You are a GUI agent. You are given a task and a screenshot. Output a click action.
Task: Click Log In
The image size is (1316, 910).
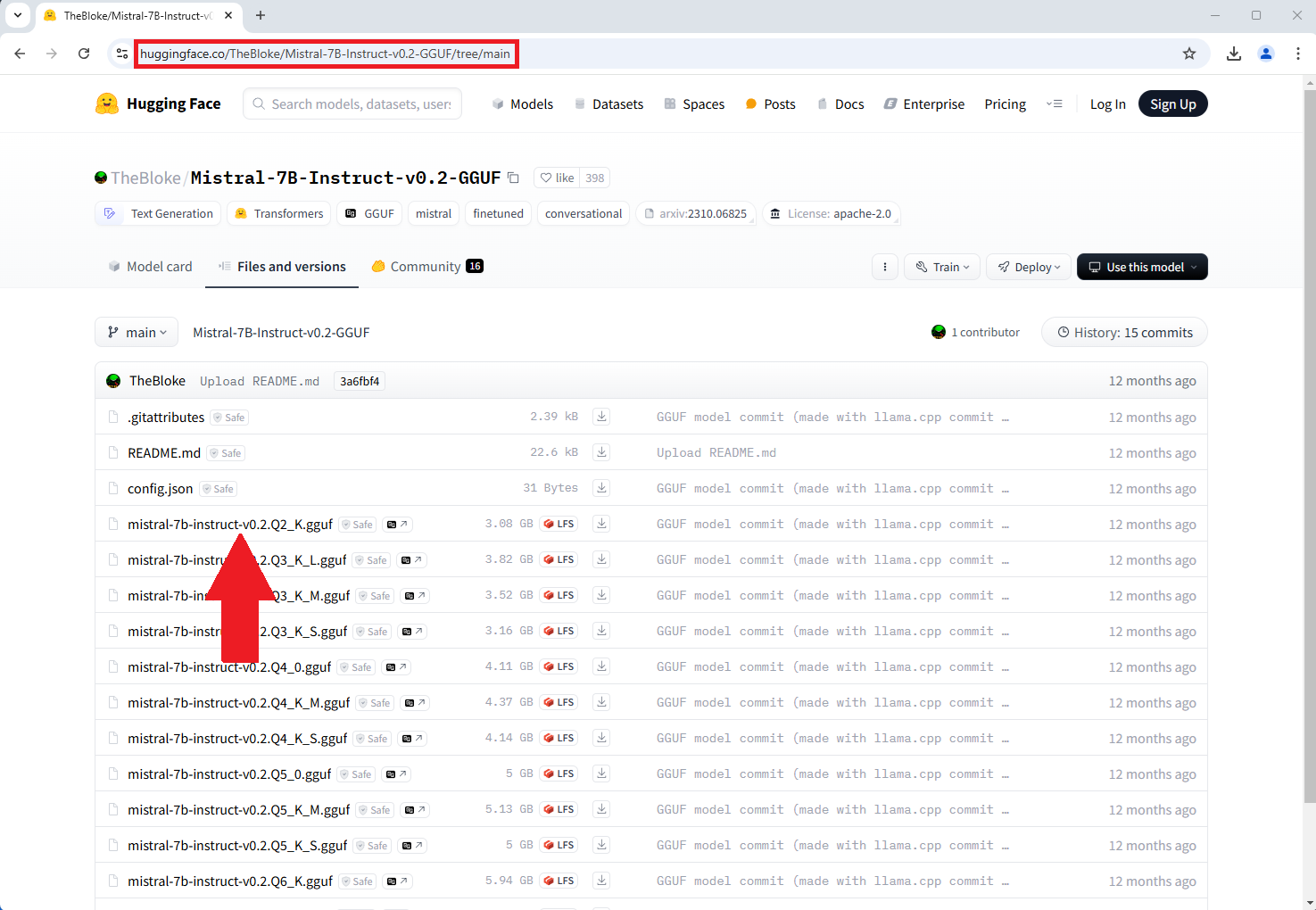pyautogui.click(x=1107, y=103)
